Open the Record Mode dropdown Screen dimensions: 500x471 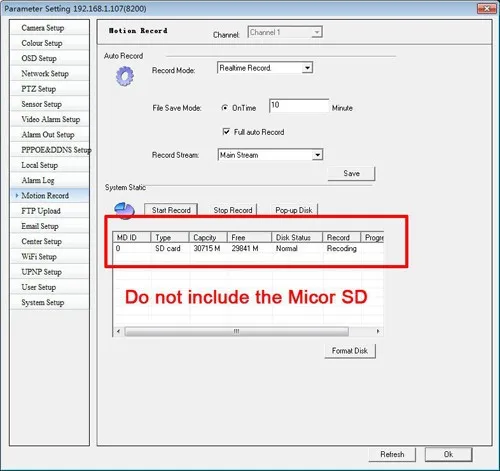pyautogui.click(x=265, y=68)
